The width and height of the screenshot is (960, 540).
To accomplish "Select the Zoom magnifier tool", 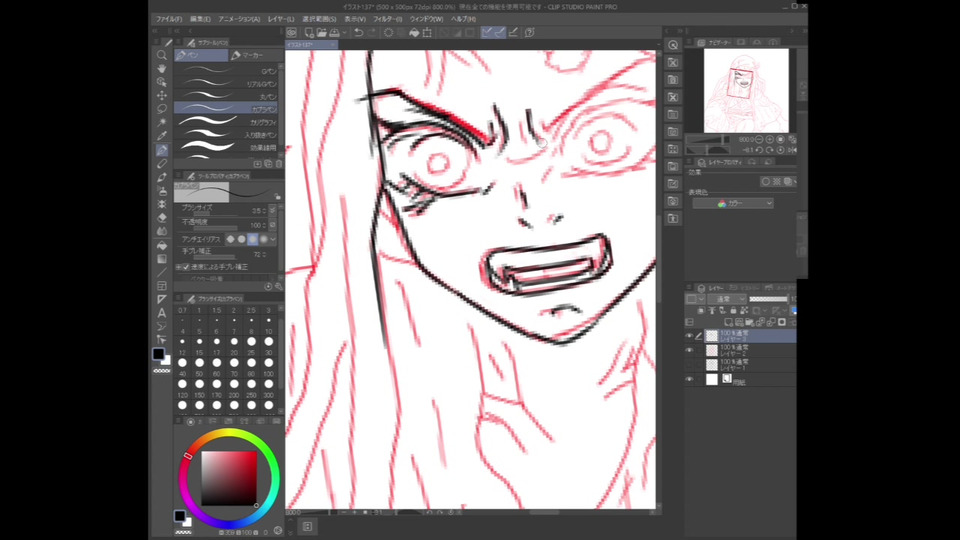I will click(x=162, y=55).
